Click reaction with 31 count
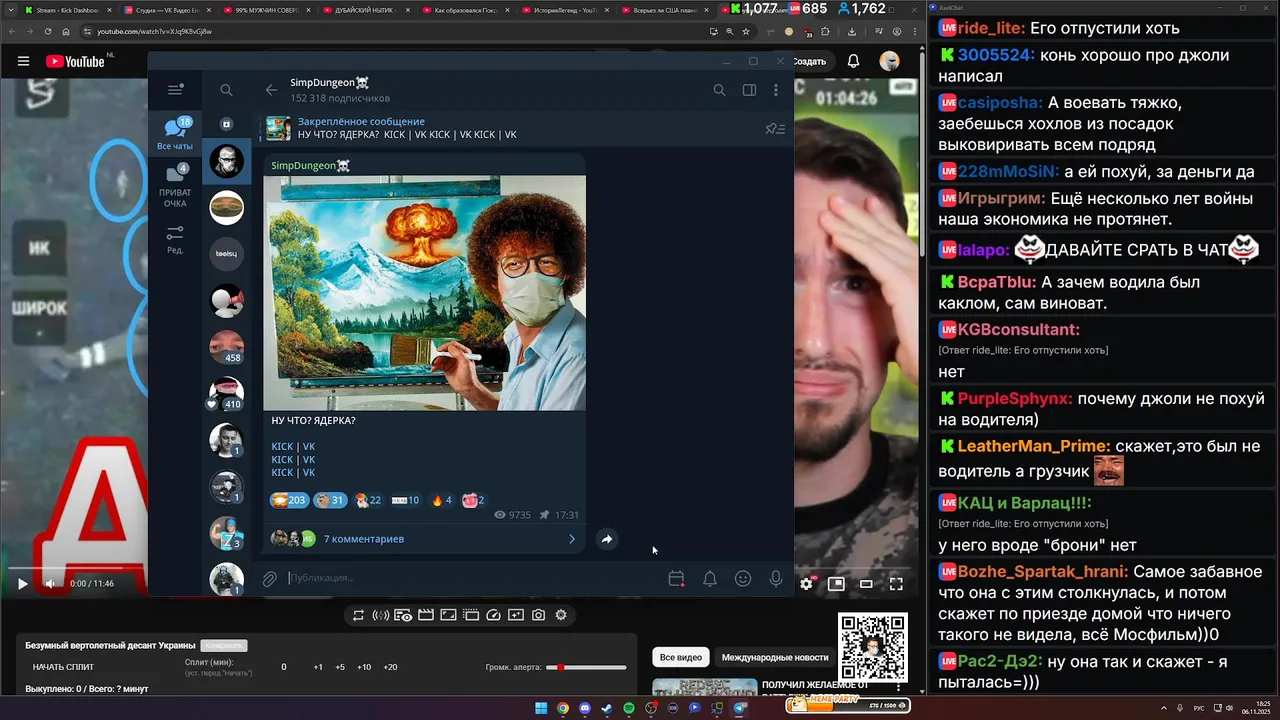Image resolution: width=1280 pixels, height=720 pixels. (x=329, y=500)
